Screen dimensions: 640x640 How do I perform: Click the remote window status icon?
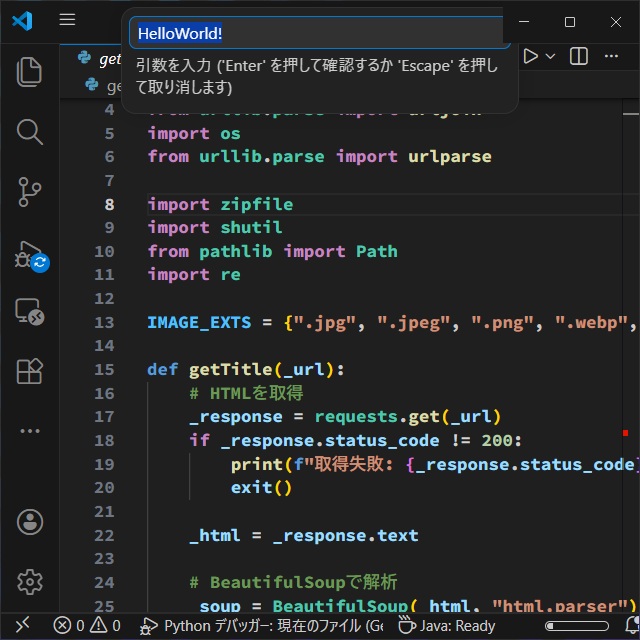pos(22,626)
